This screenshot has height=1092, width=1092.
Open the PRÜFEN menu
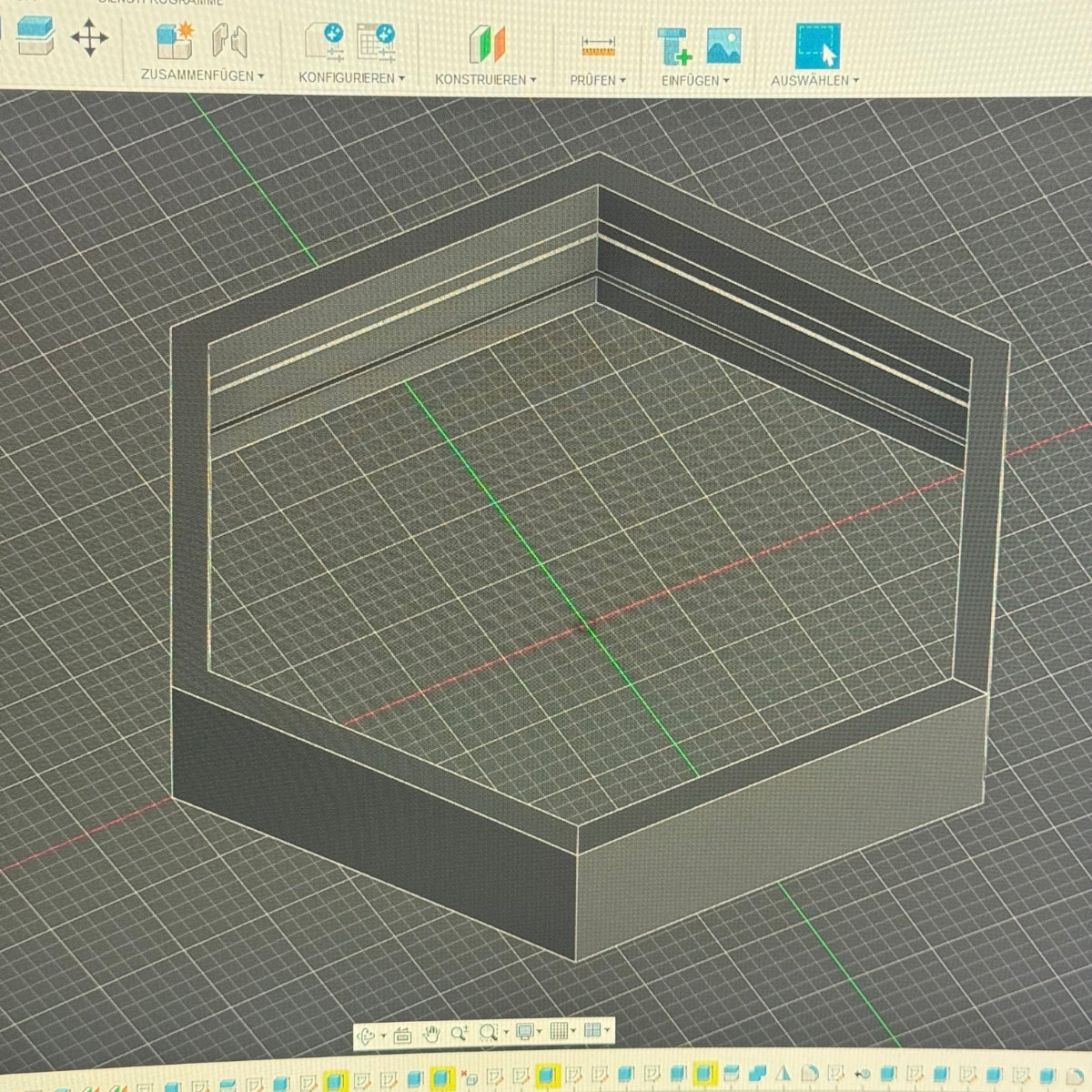[x=598, y=81]
